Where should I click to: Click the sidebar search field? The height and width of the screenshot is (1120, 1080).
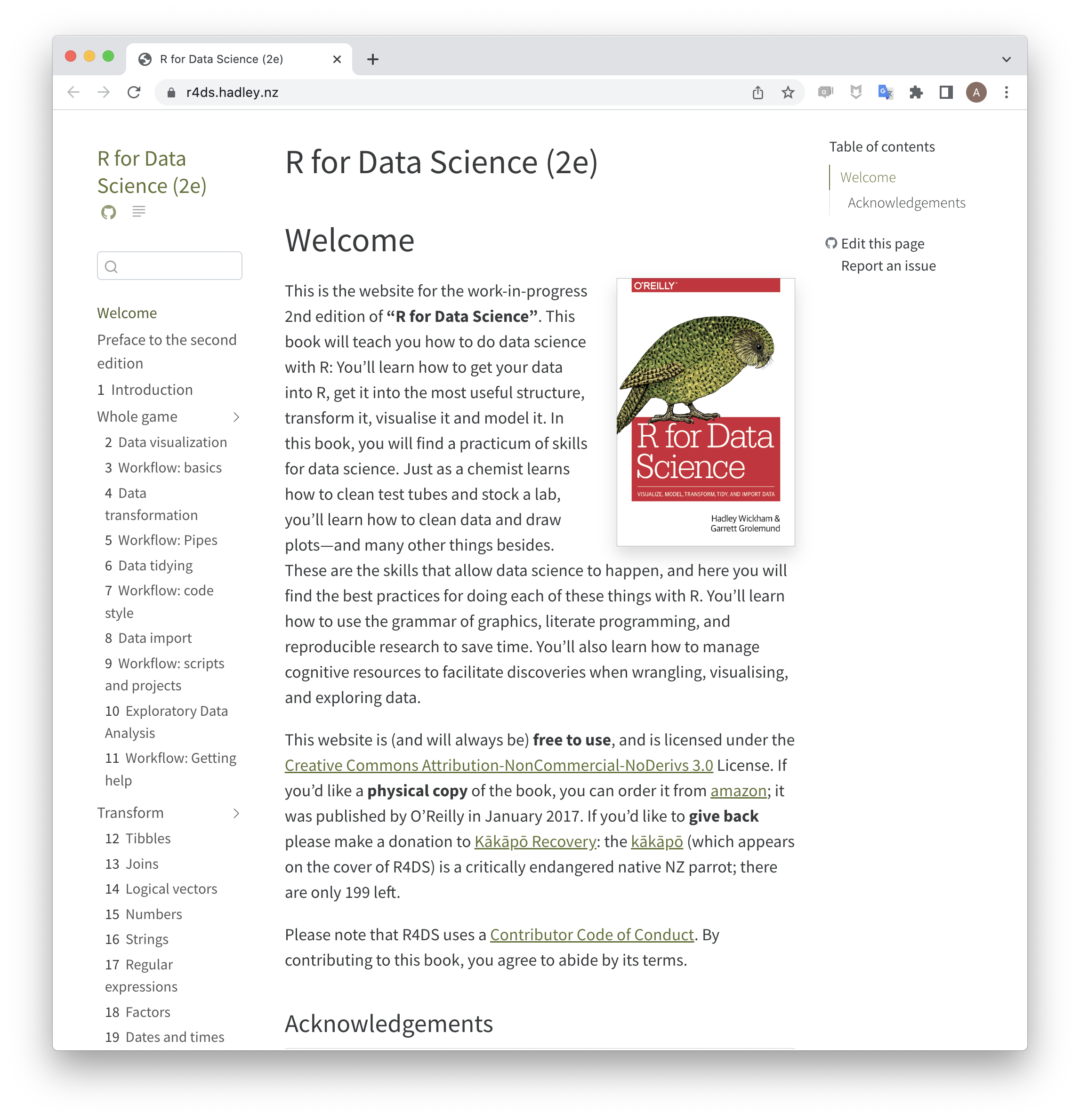tap(170, 266)
